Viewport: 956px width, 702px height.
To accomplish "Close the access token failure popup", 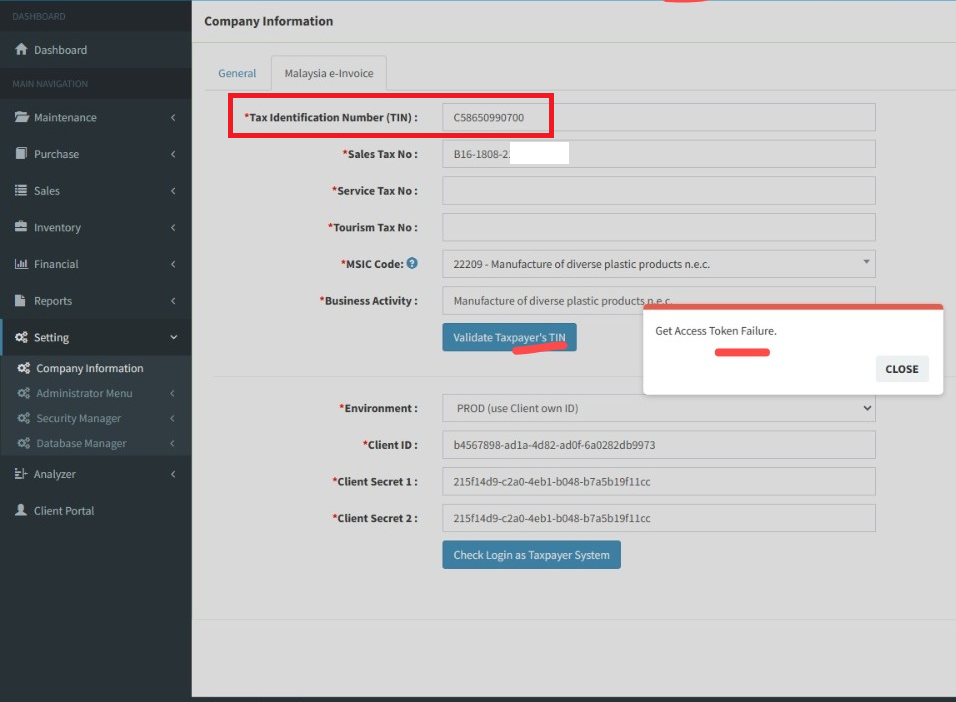I will [x=901, y=369].
